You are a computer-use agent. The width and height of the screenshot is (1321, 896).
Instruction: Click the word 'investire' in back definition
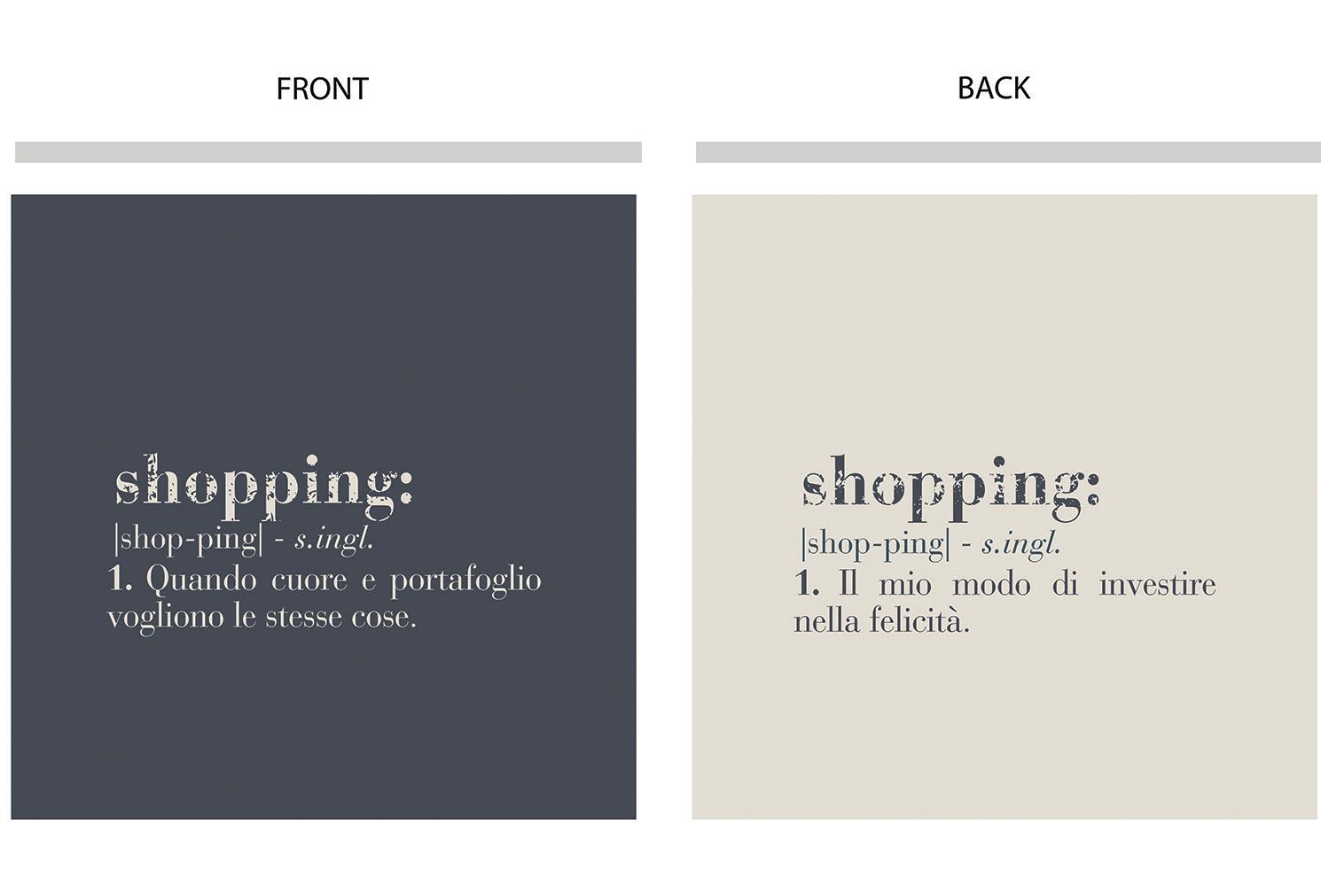pos(1157,585)
